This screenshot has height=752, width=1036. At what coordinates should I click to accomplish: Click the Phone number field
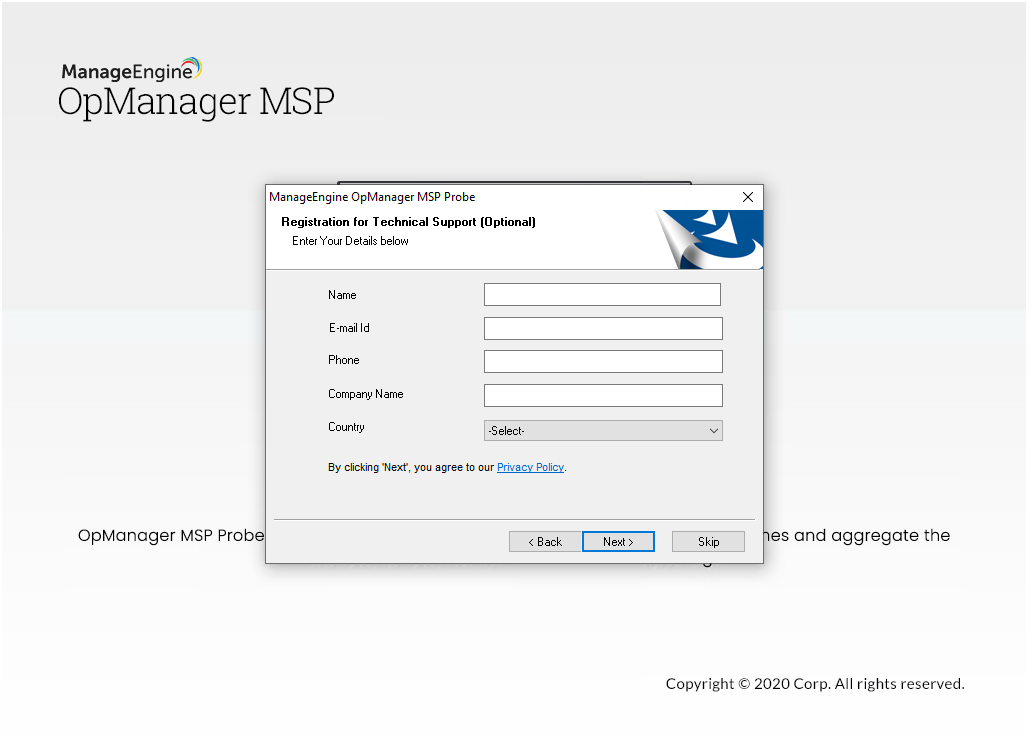tap(602, 361)
